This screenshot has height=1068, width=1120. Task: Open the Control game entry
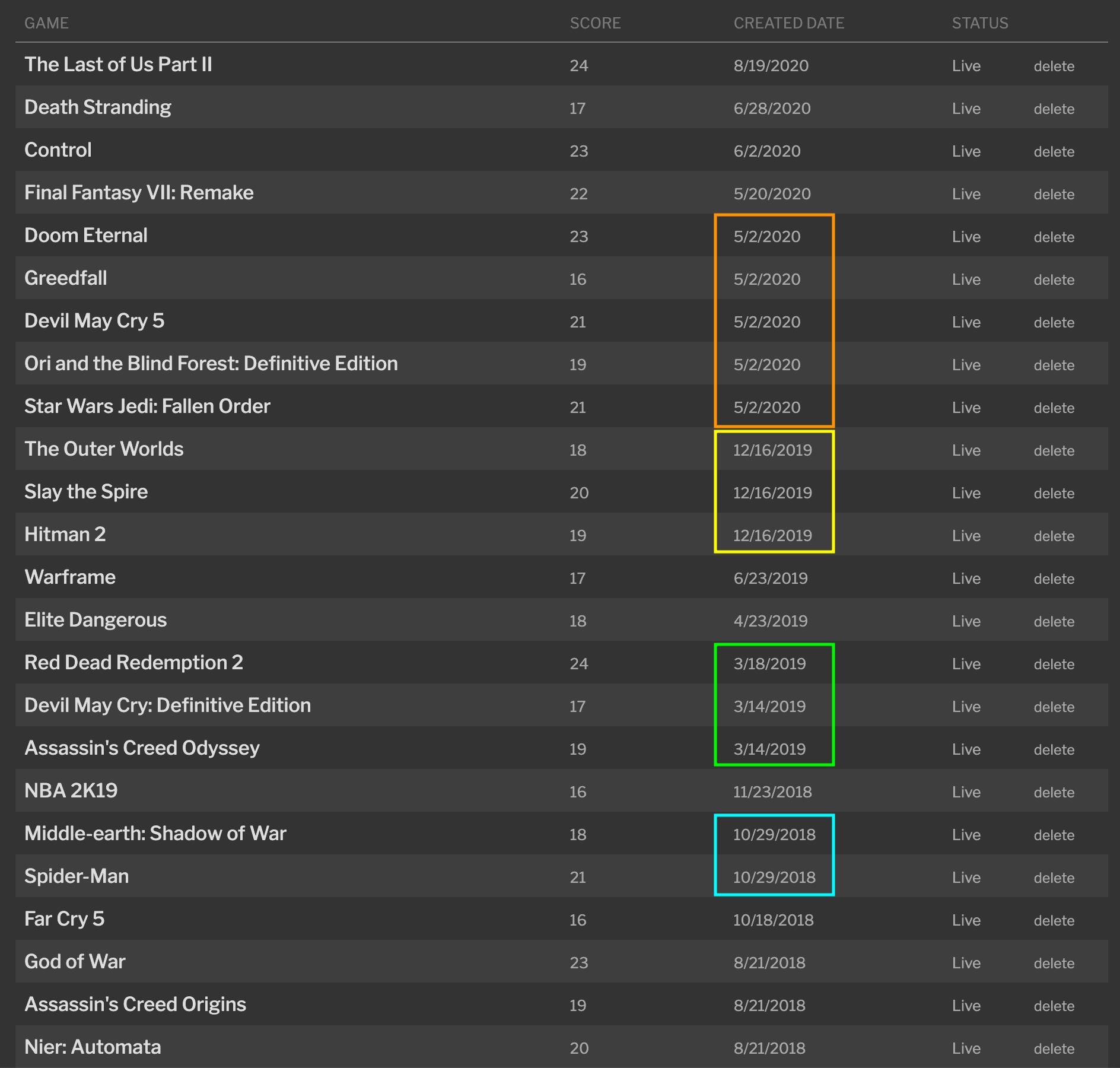(58, 150)
